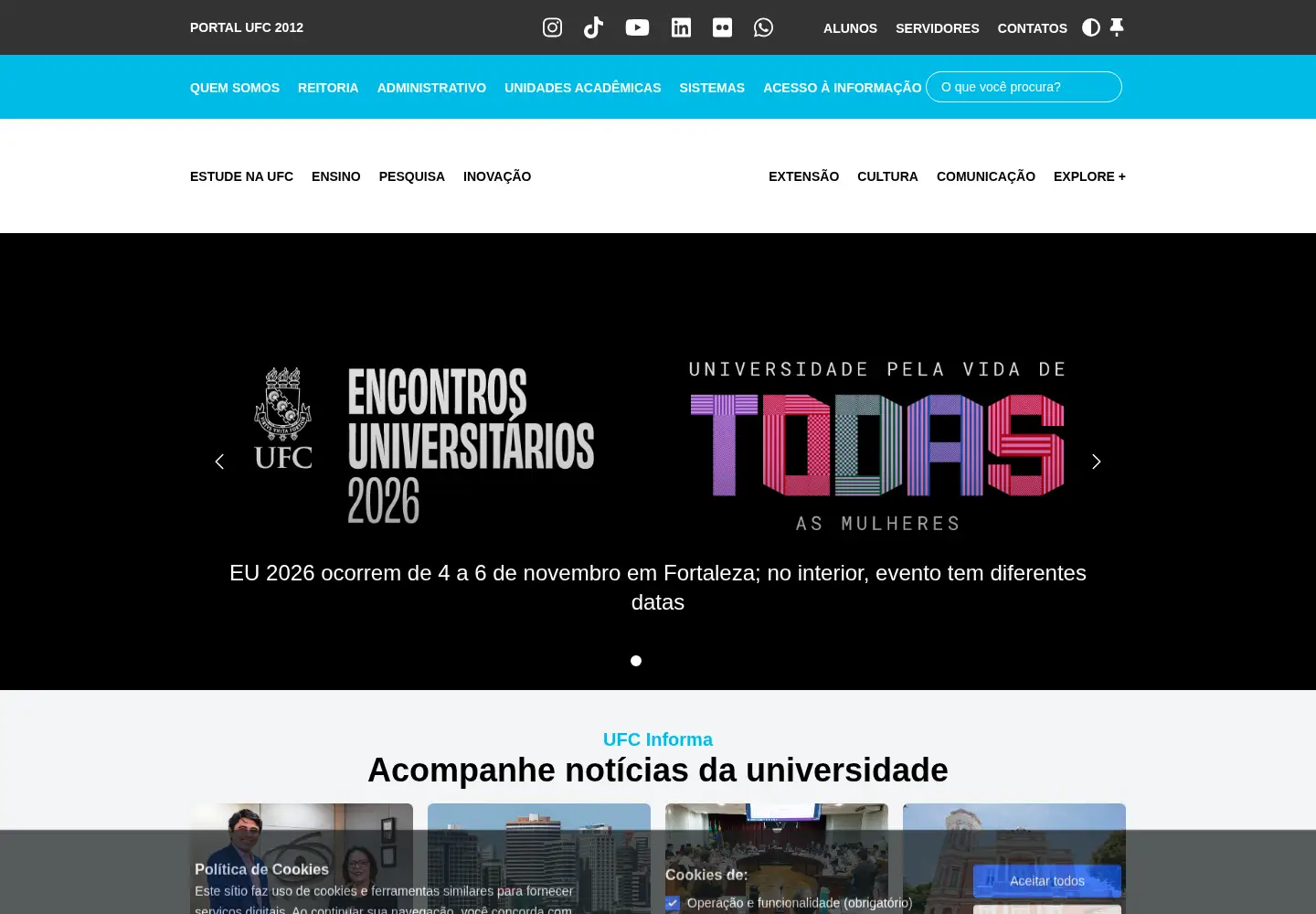Click the Aceitar todos cookies button
The height and width of the screenshot is (914, 1316).
(1047, 881)
